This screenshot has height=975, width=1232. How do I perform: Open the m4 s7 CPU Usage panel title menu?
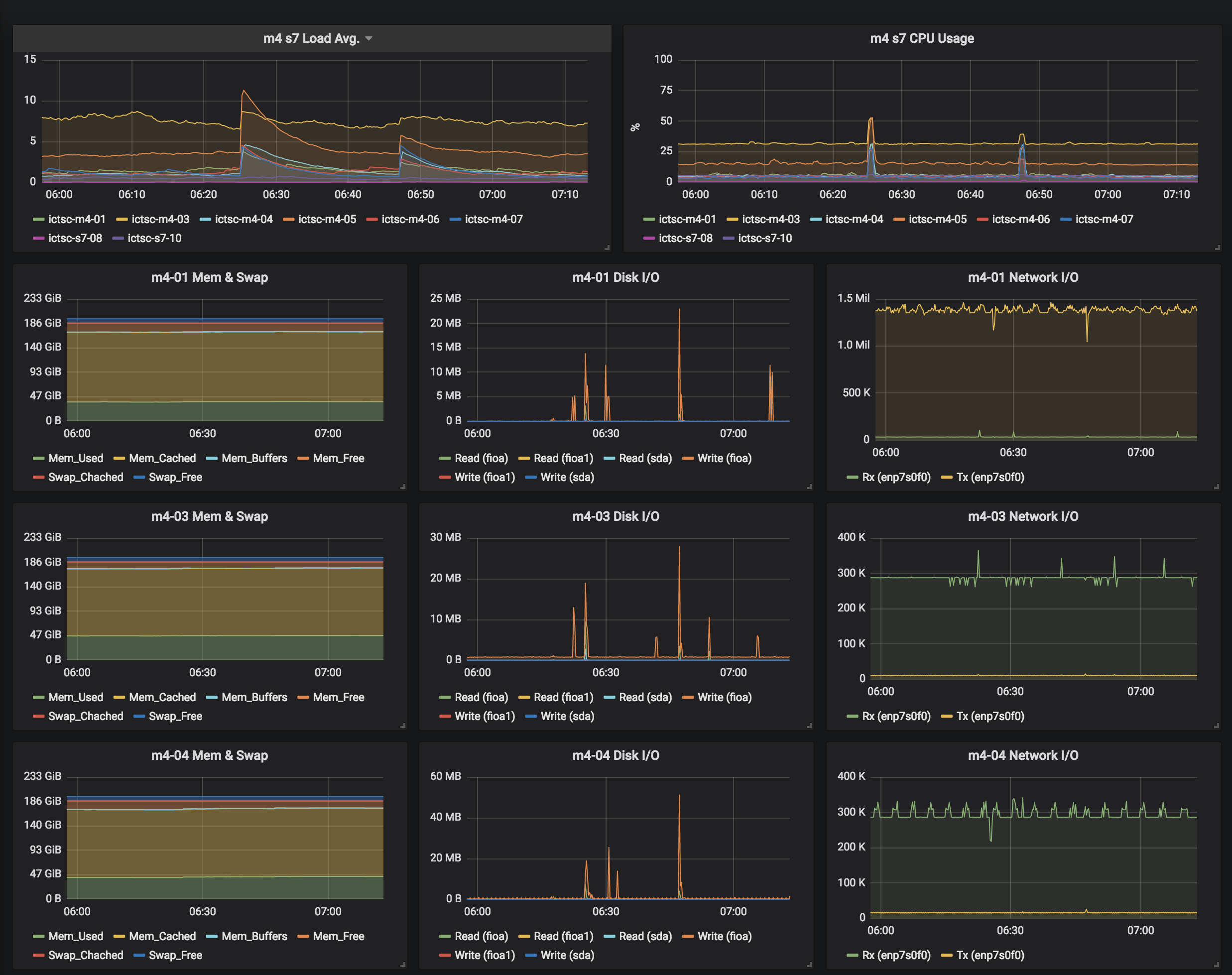pyautogui.click(x=921, y=39)
